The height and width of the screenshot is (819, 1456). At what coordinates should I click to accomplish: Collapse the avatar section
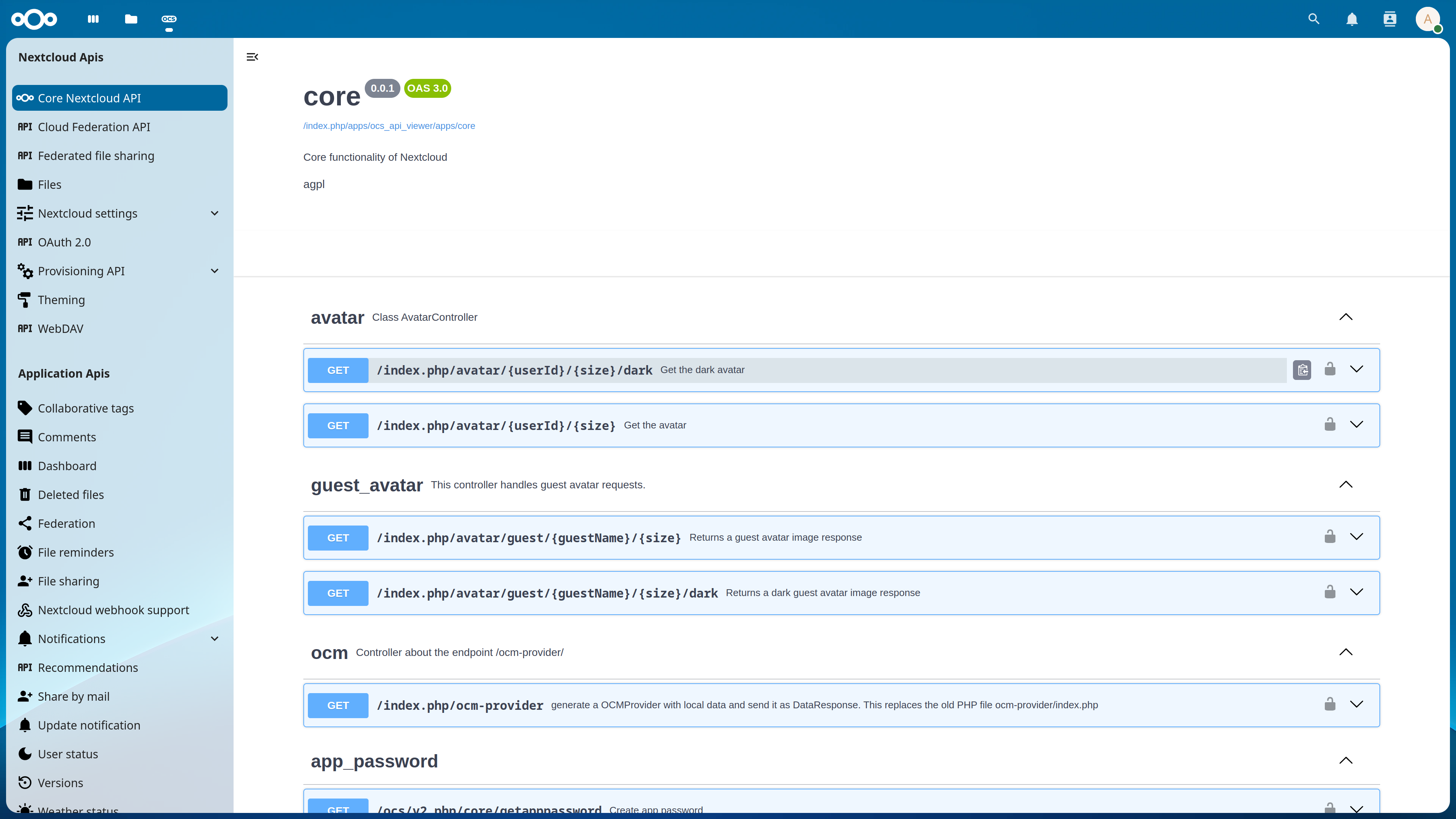click(1346, 317)
